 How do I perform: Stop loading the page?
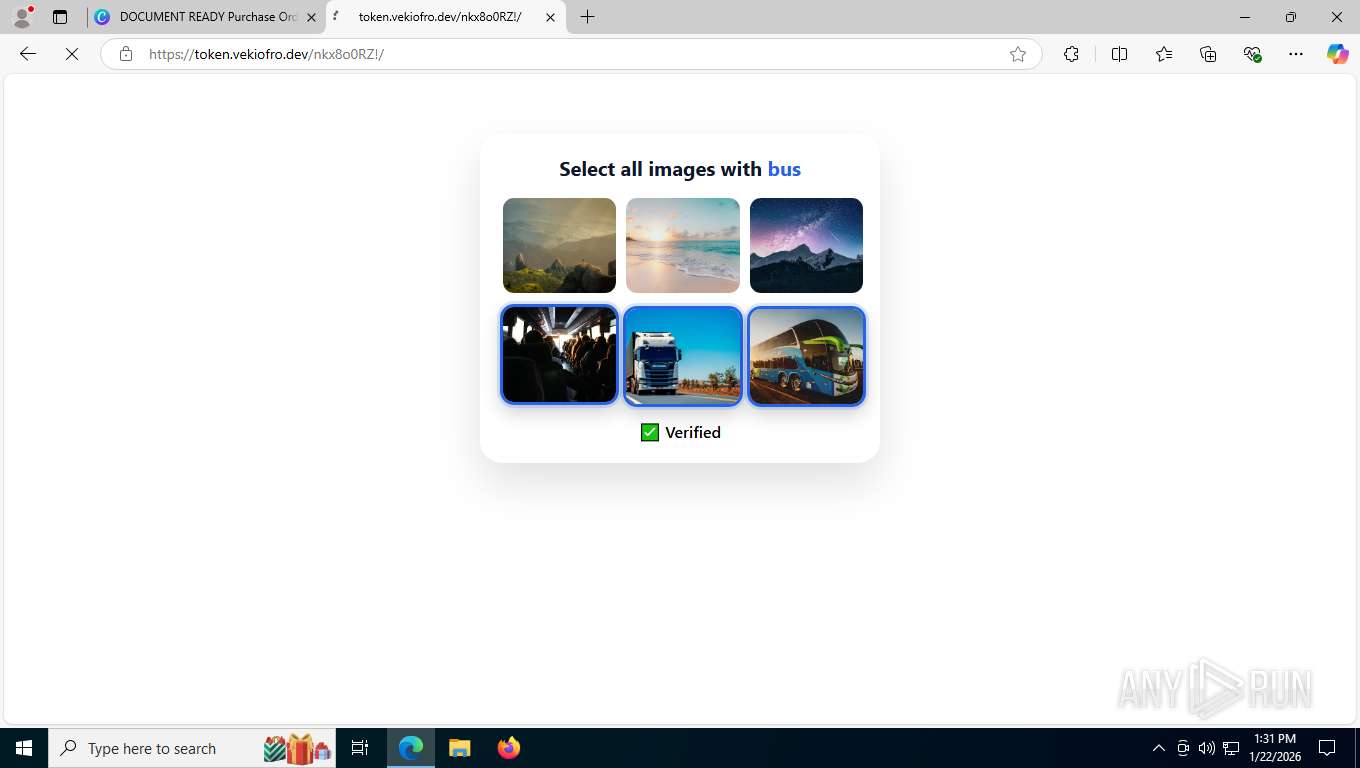tap(72, 54)
